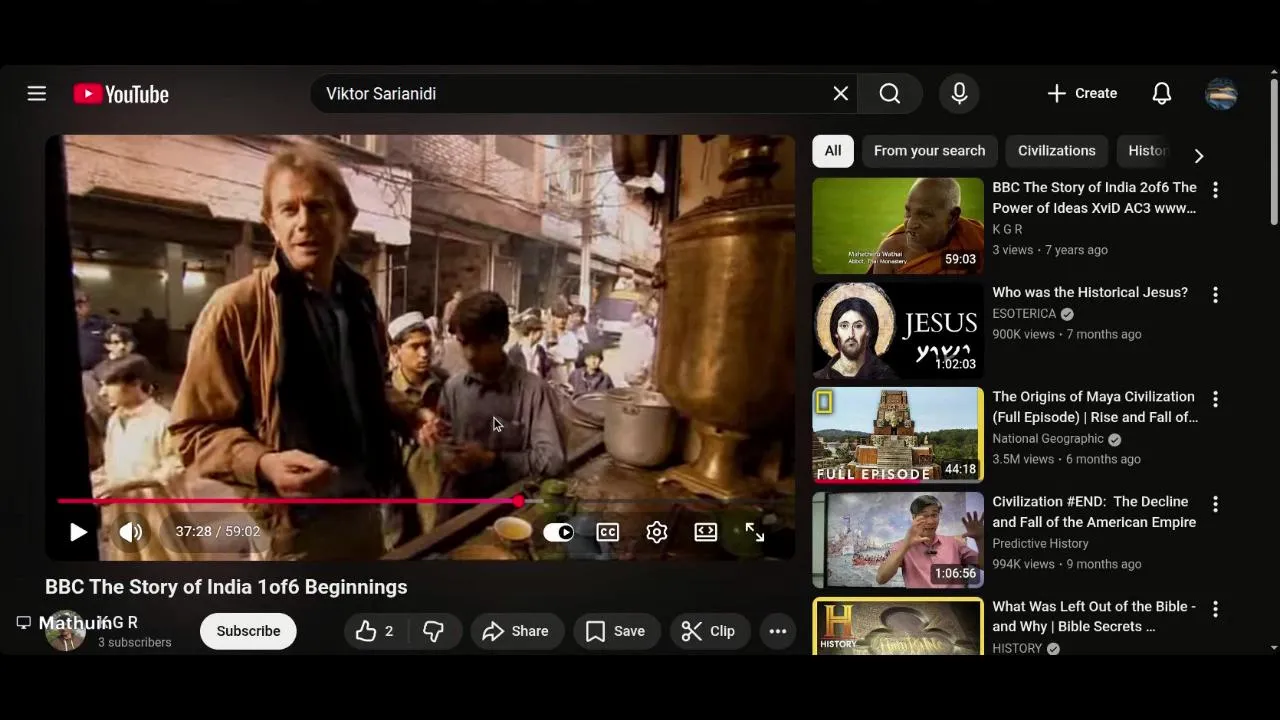Start voice search with microphone
This screenshot has height=720, width=1280.
pyautogui.click(x=959, y=93)
